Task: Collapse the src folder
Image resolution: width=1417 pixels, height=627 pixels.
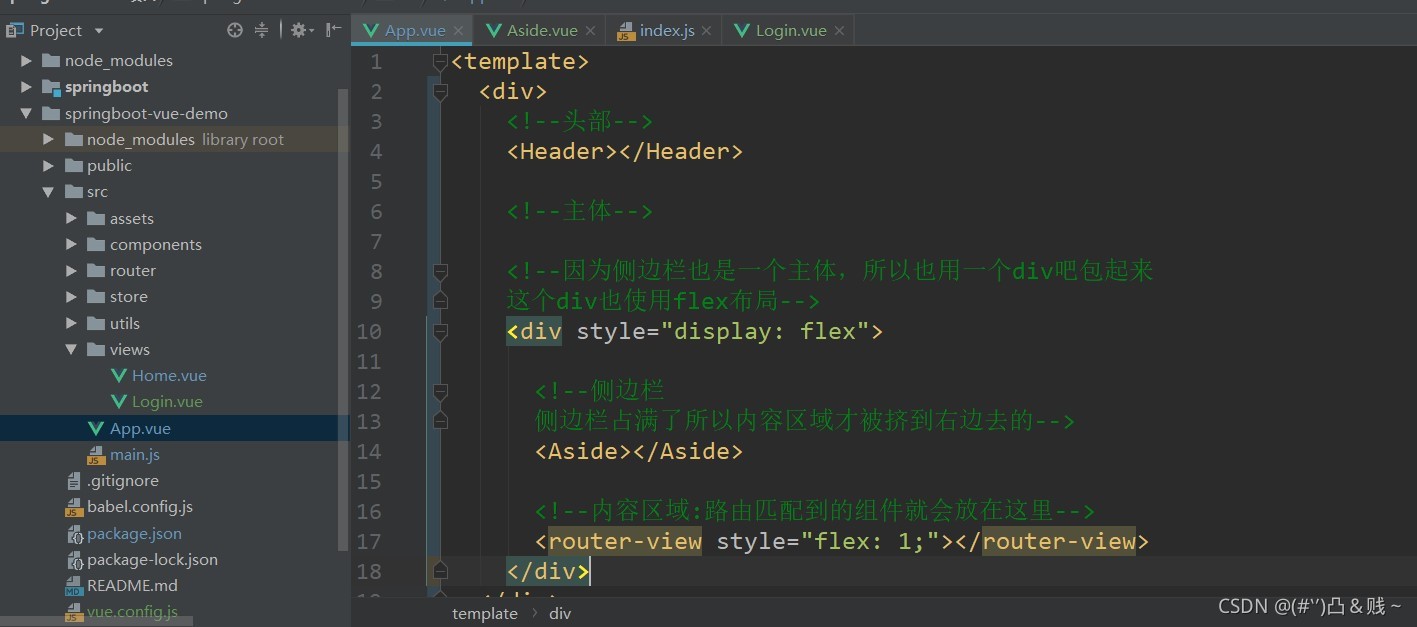Action: [48, 192]
